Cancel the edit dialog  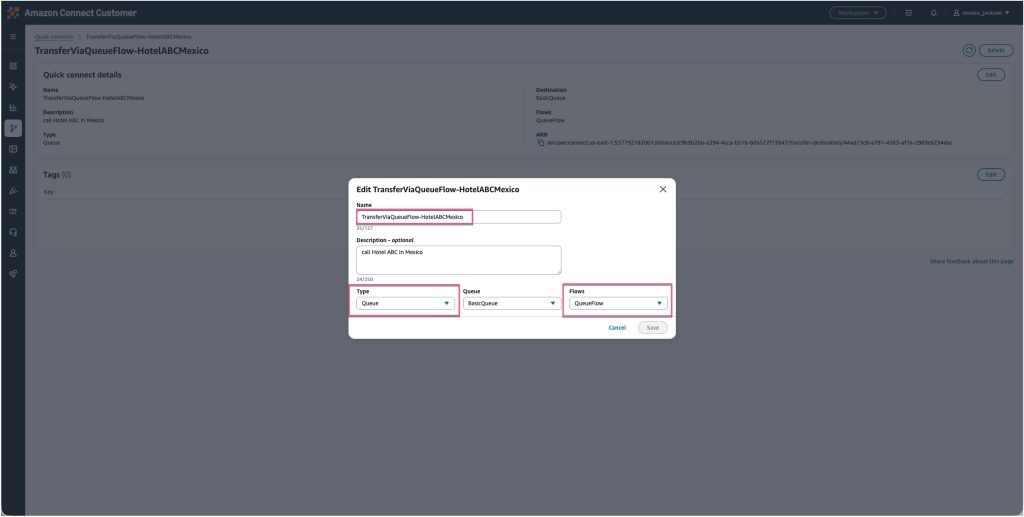[x=617, y=328]
